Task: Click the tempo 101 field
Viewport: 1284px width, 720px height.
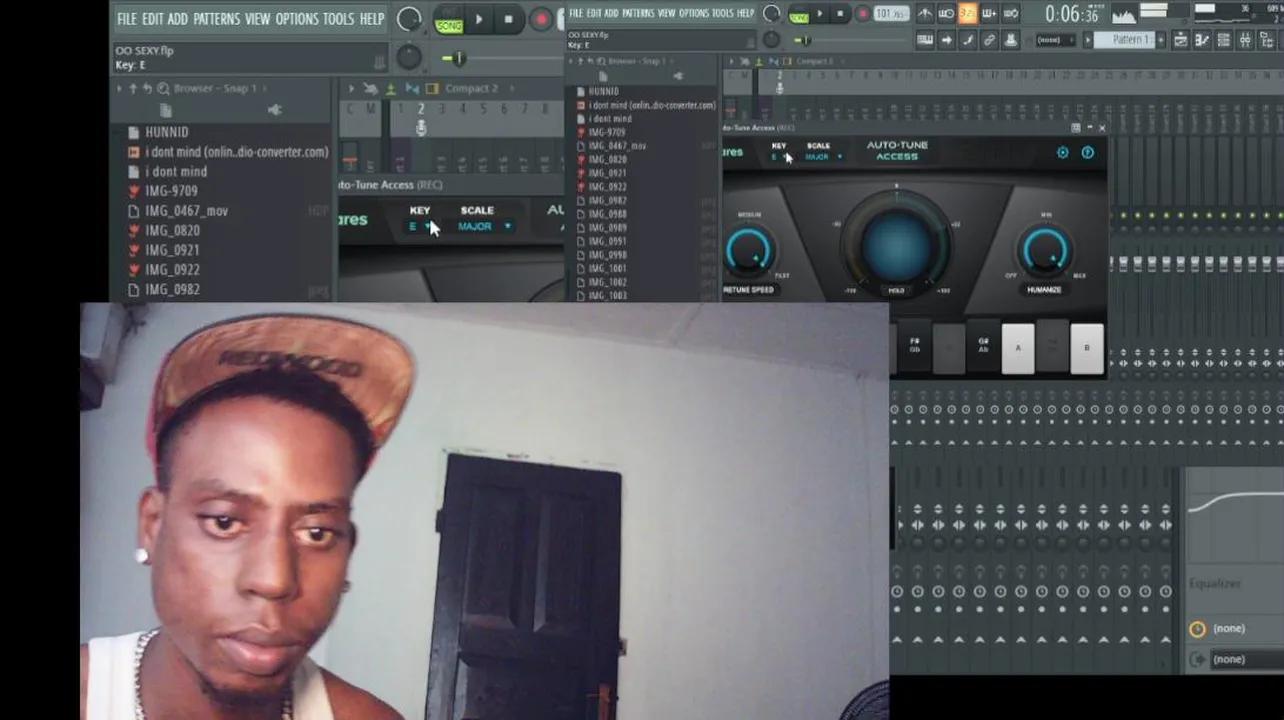Action: 890,14
